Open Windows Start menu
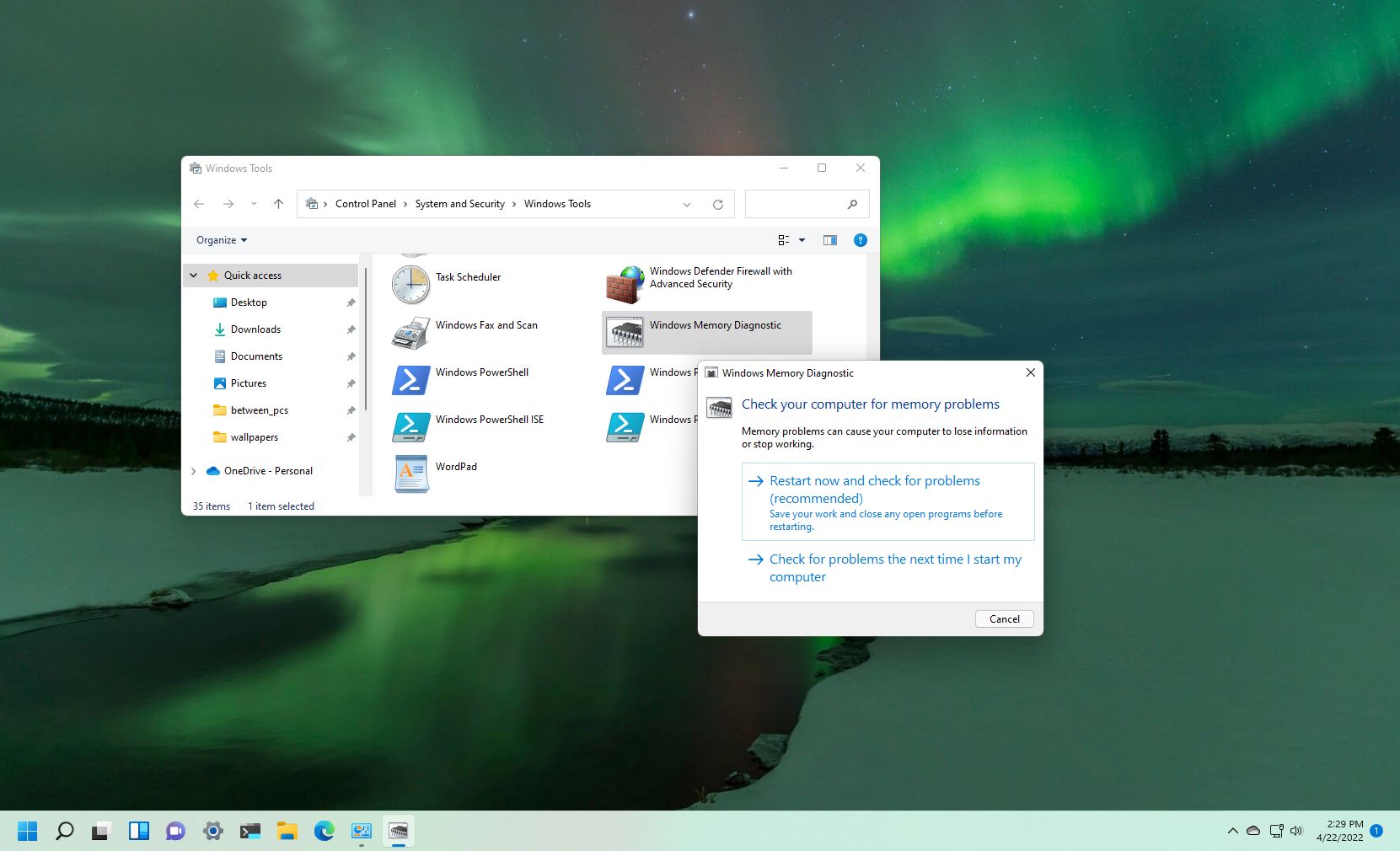Viewport: 1400px width, 851px height. [28, 831]
